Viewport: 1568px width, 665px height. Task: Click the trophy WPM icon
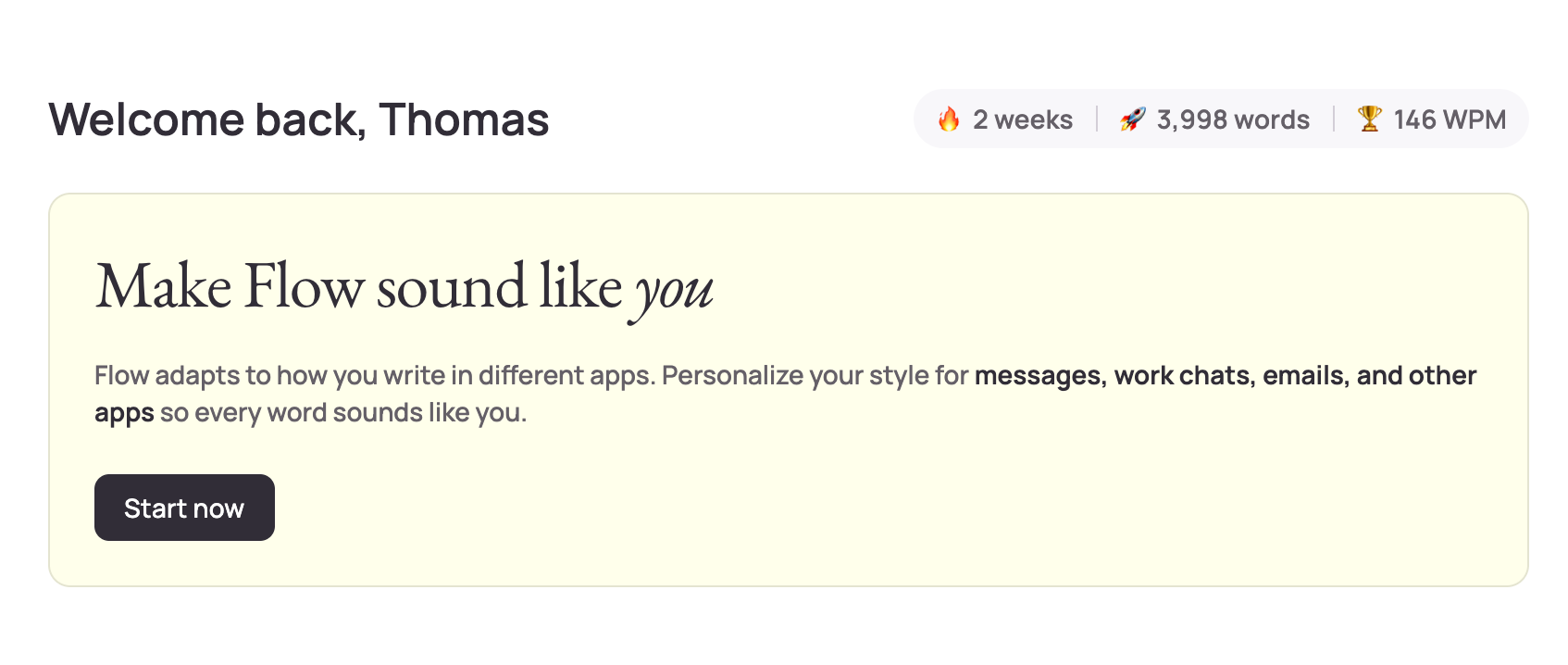click(x=1369, y=119)
